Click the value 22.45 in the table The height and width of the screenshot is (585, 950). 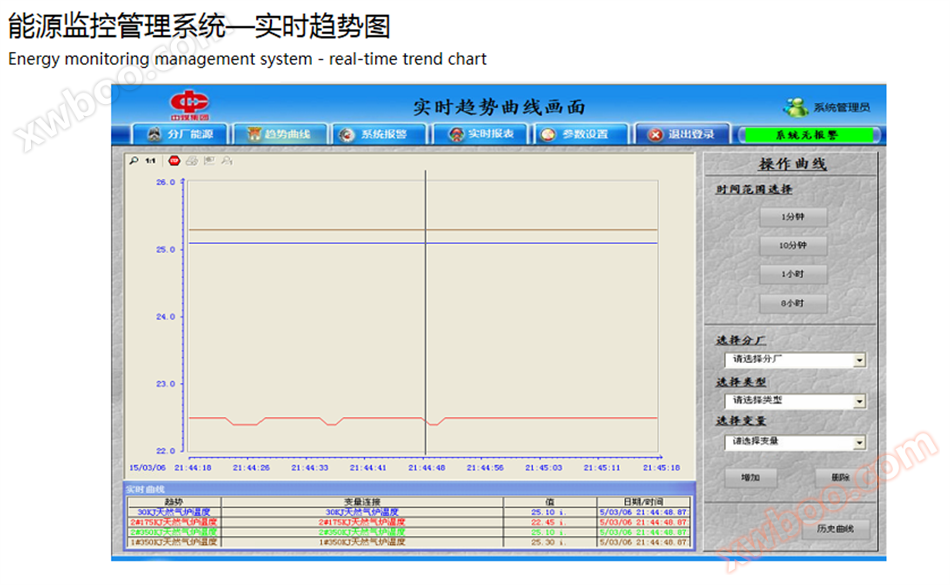[x=543, y=522]
